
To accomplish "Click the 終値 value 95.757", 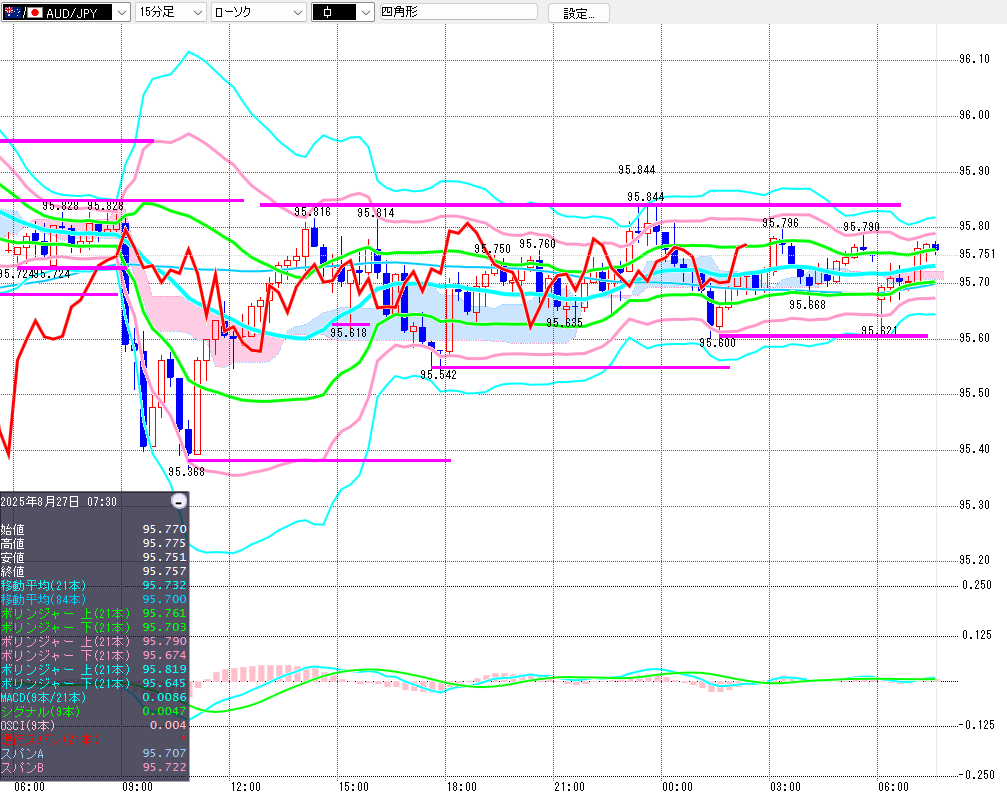I will pos(164,572).
